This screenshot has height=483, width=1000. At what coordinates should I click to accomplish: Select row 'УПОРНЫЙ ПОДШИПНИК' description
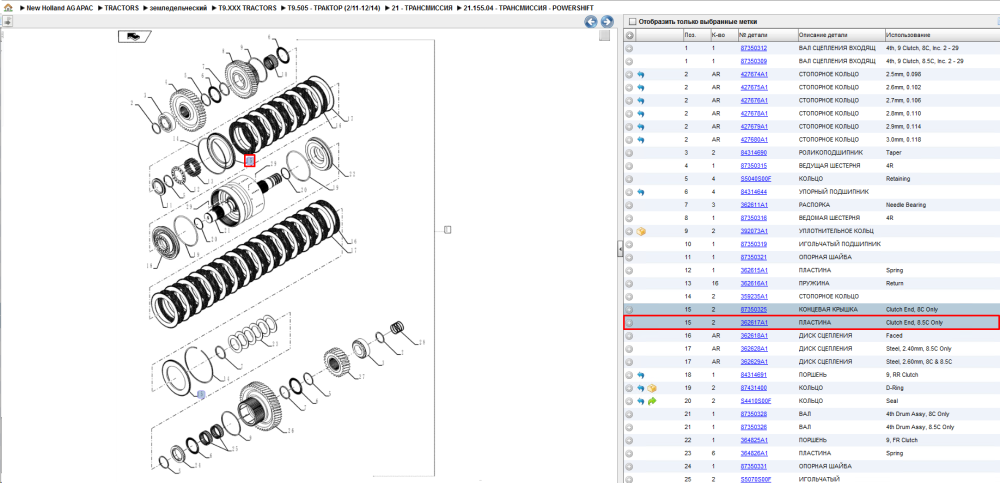(x=832, y=192)
